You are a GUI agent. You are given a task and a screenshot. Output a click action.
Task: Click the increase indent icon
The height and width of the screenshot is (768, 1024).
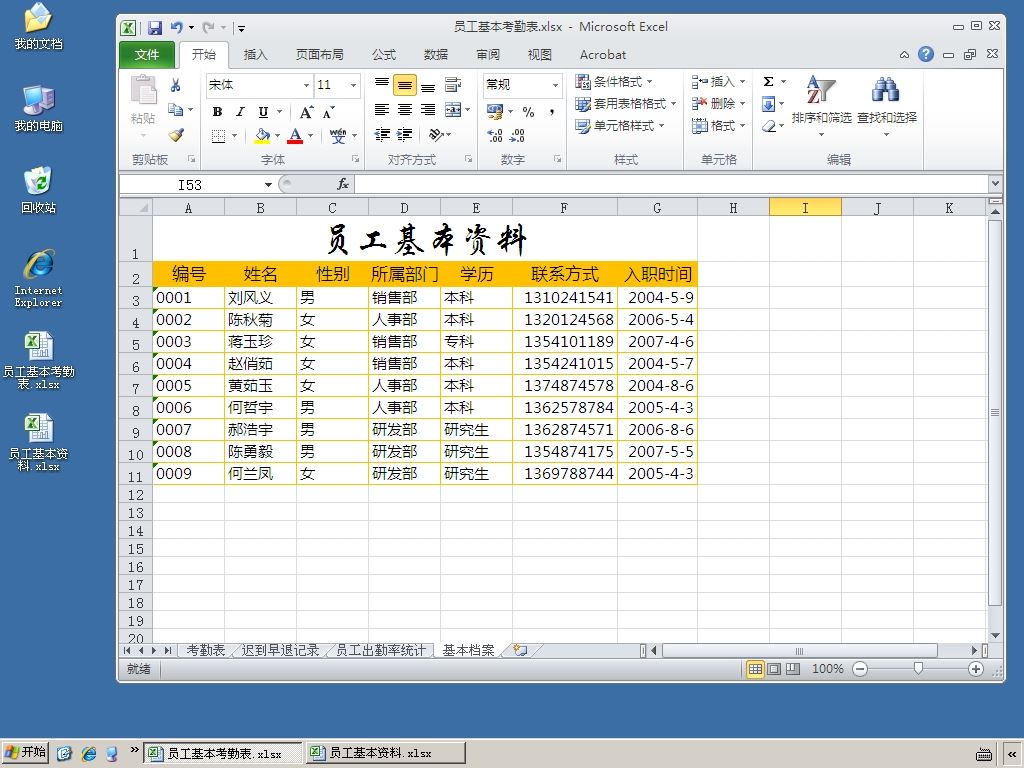coord(405,135)
